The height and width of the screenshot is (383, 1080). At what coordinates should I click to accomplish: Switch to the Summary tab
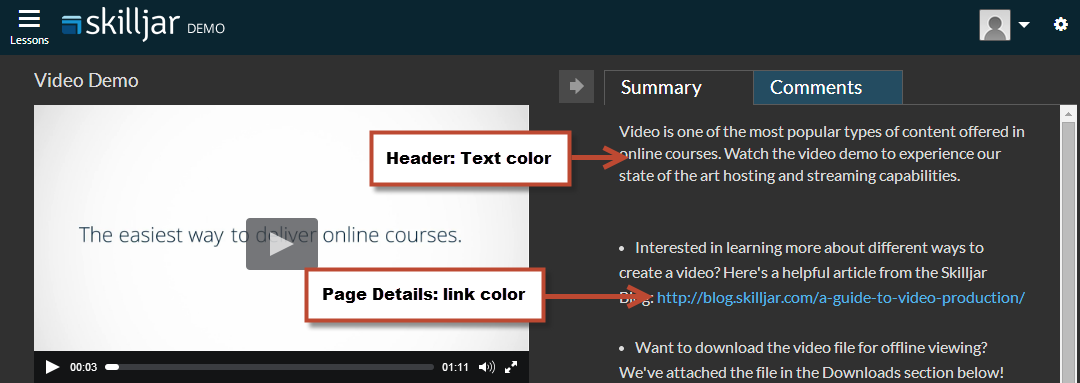point(661,87)
